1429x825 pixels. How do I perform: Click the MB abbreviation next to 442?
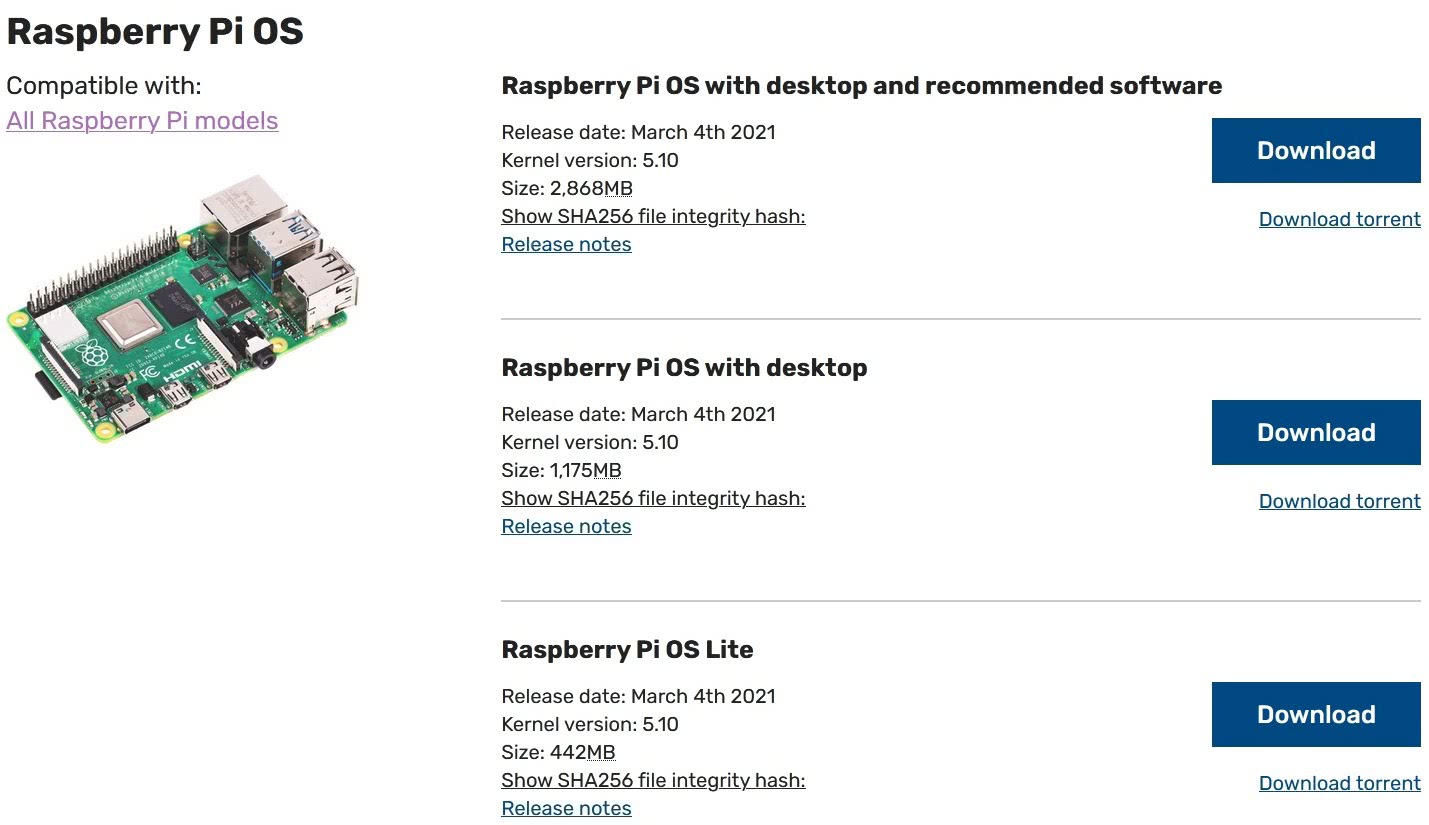[x=601, y=753]
